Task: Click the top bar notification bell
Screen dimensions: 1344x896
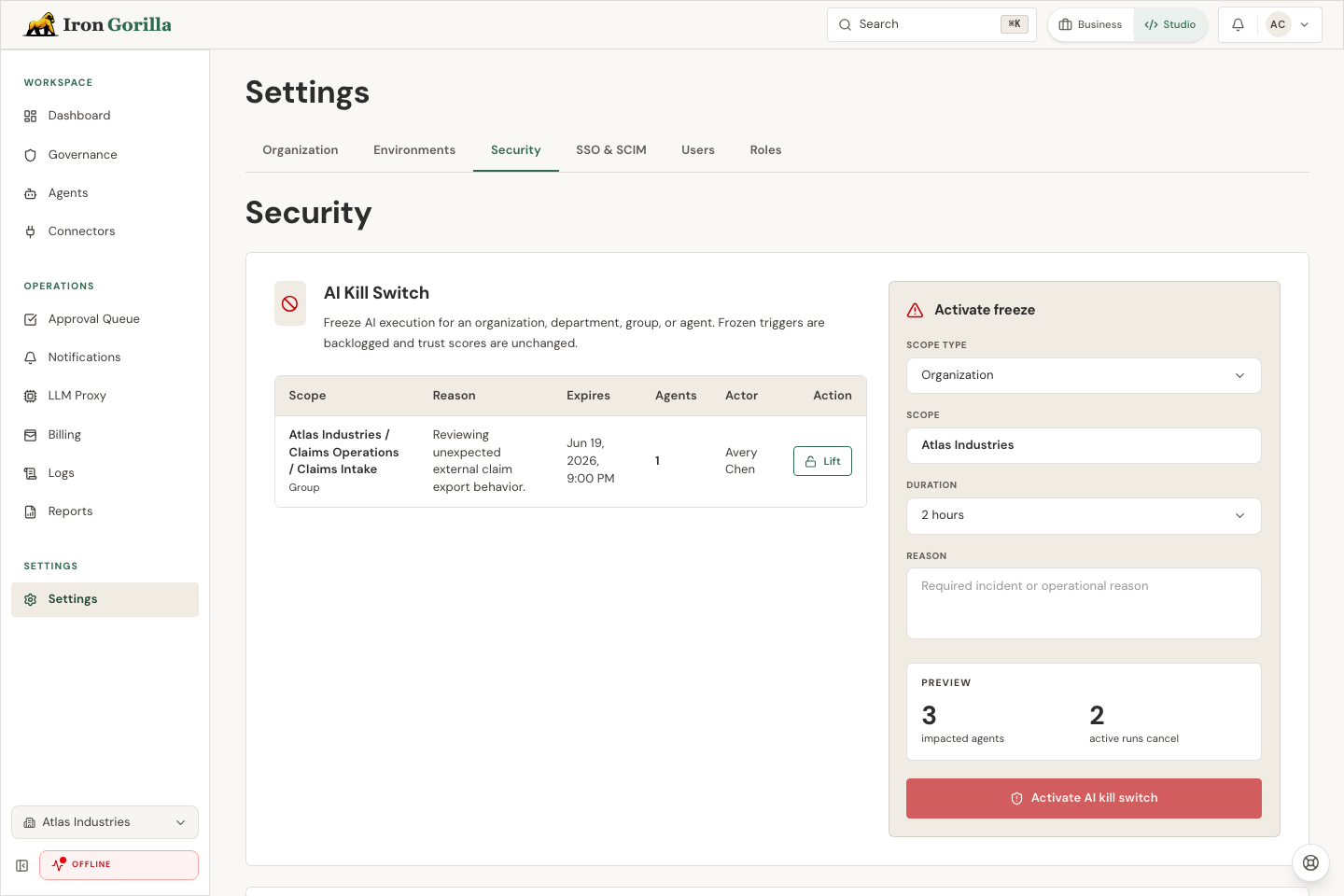Action: [1238, 25]
